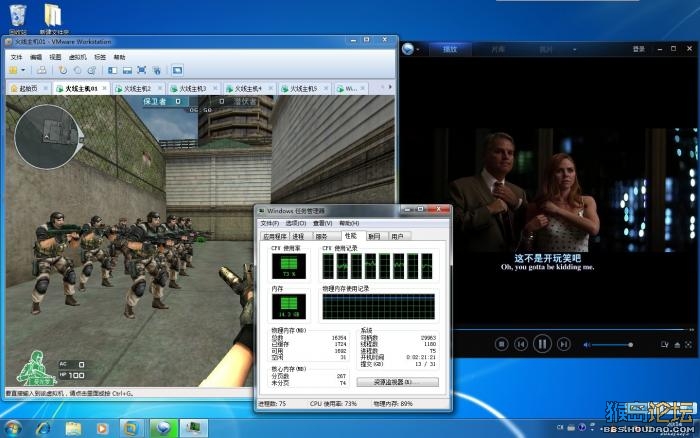The image size is (700, 438).
Task: Open 文件(F) menu in Task Manager
Action: click(x=270, y=223)
